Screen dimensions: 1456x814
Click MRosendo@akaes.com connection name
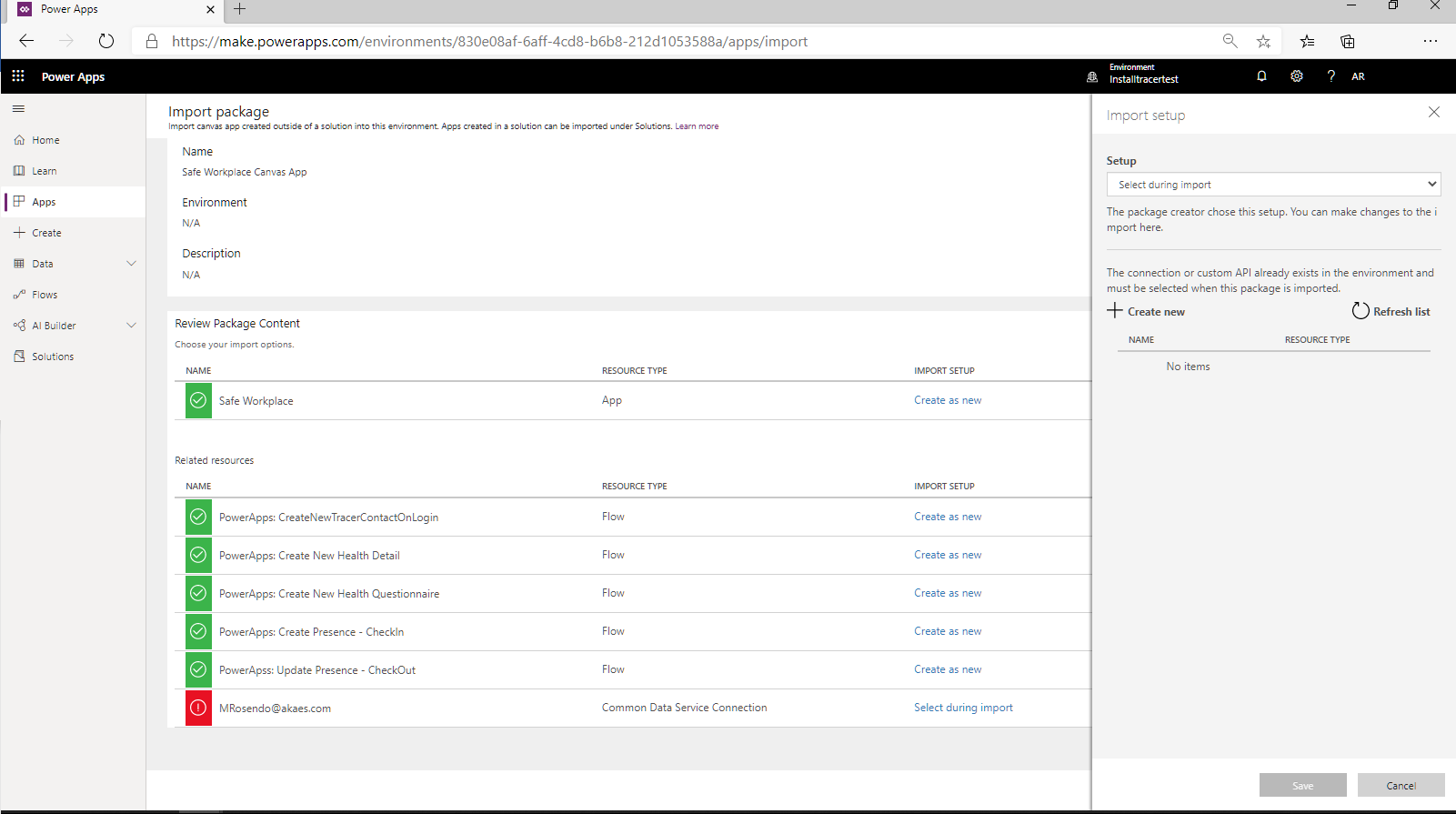click(x=275, y=708)
